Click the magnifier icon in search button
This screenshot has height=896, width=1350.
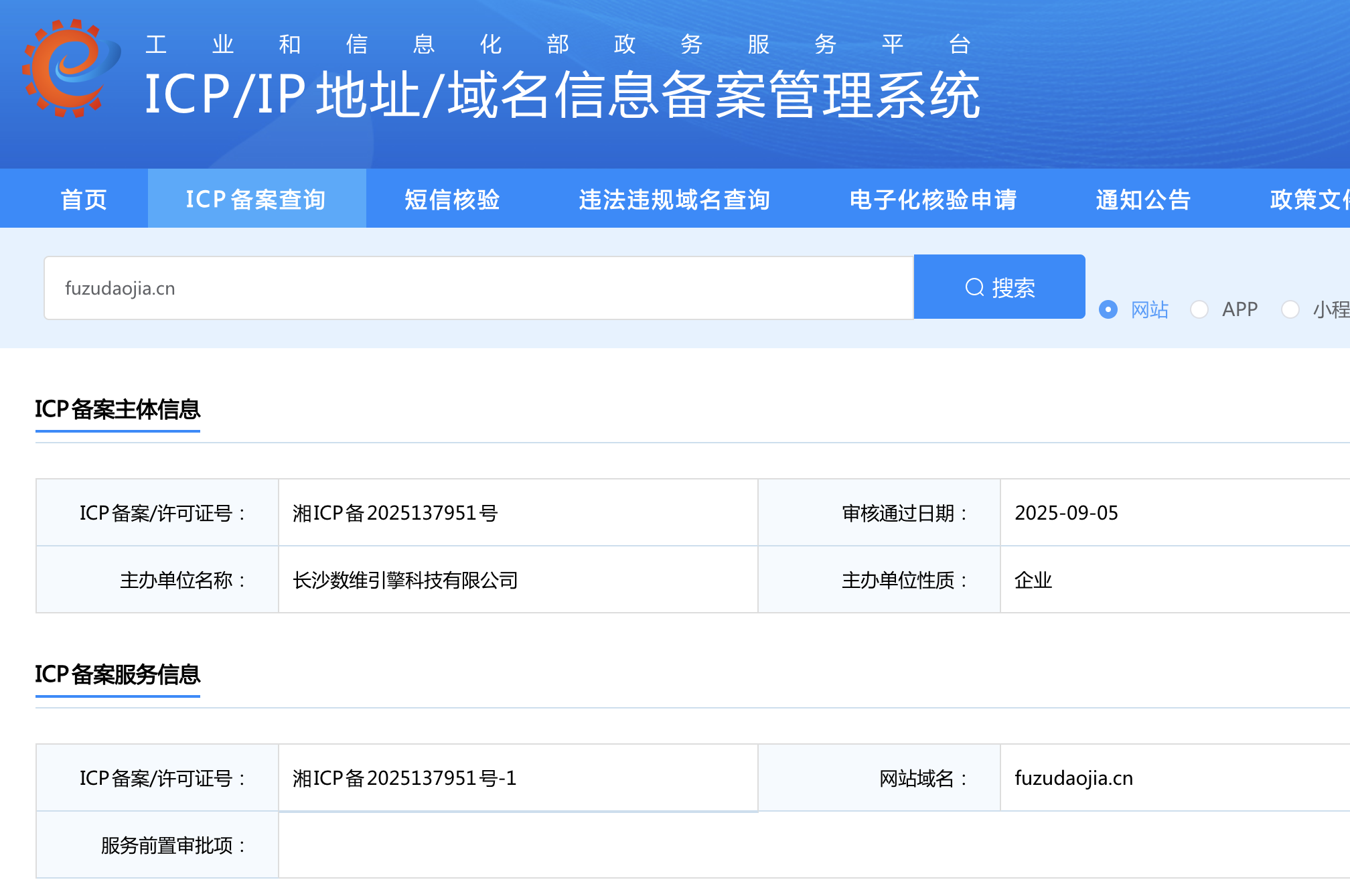coord(974,287)
